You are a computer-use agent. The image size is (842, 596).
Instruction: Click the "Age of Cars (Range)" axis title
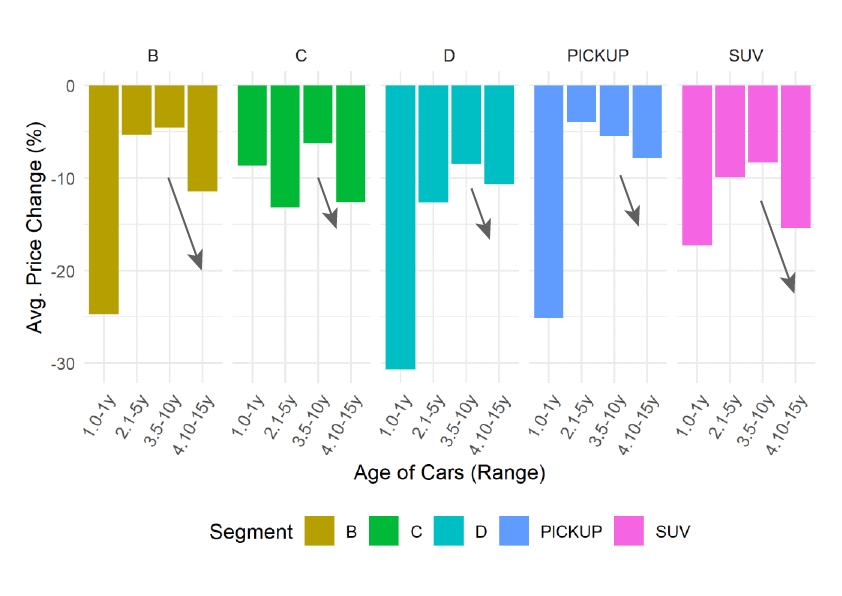coord(449,473)
